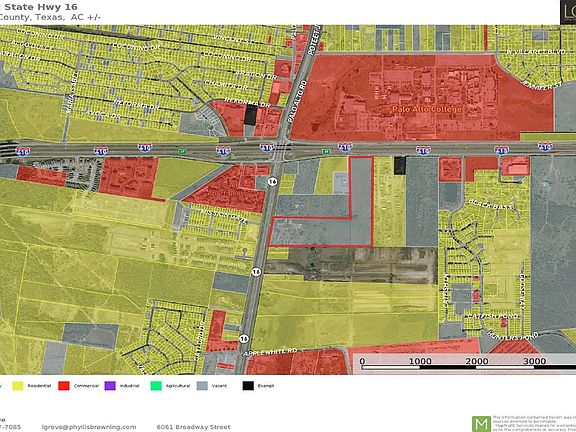Click the Highway 16 shield beside Applewhite Rd
This screenshot has width=576, height=432.
244,338
